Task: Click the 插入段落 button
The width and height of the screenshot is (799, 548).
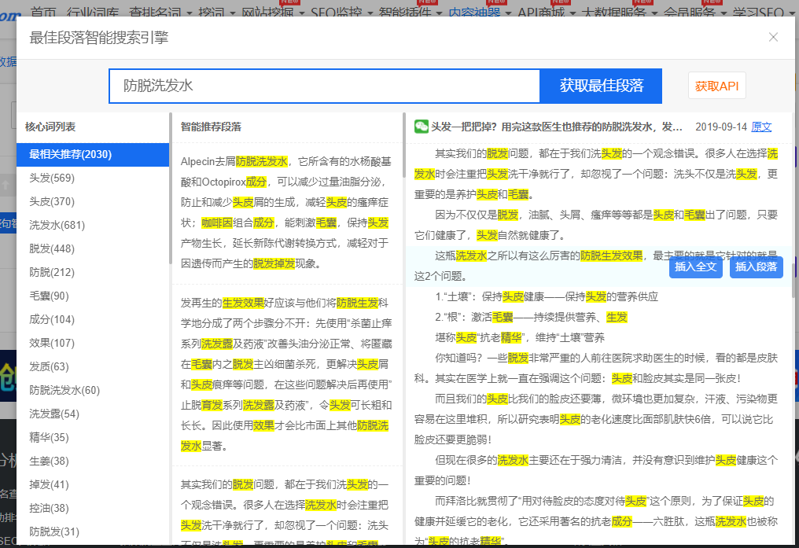Action: point(756,267)
